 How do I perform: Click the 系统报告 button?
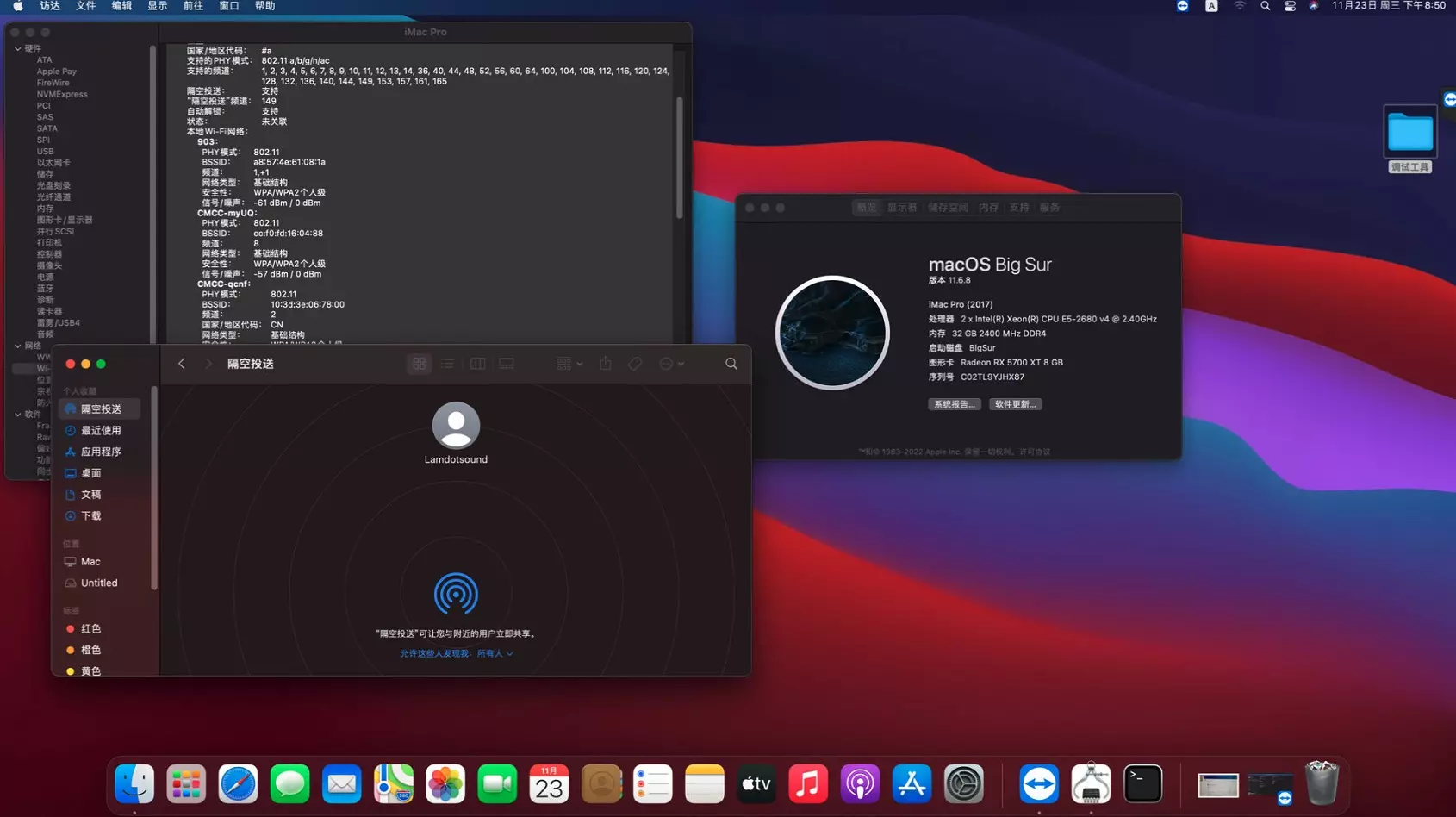954,403
